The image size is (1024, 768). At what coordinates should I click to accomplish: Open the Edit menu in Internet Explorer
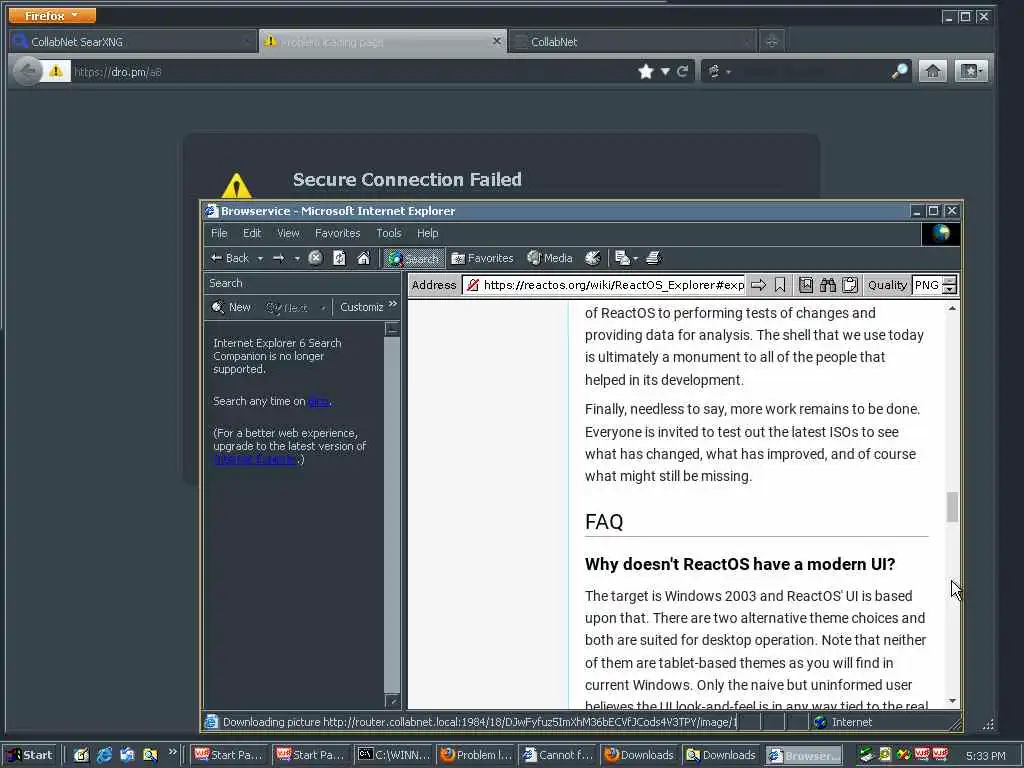tap(251, 233)
